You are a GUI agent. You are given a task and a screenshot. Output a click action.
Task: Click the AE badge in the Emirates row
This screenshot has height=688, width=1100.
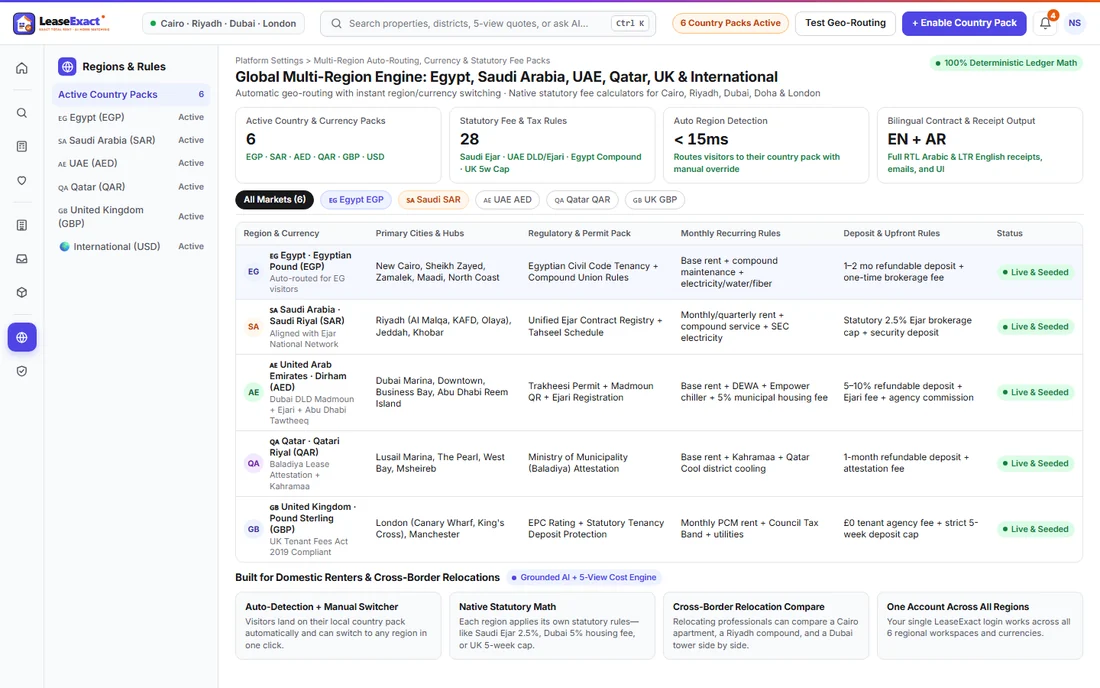pos(253,392)
